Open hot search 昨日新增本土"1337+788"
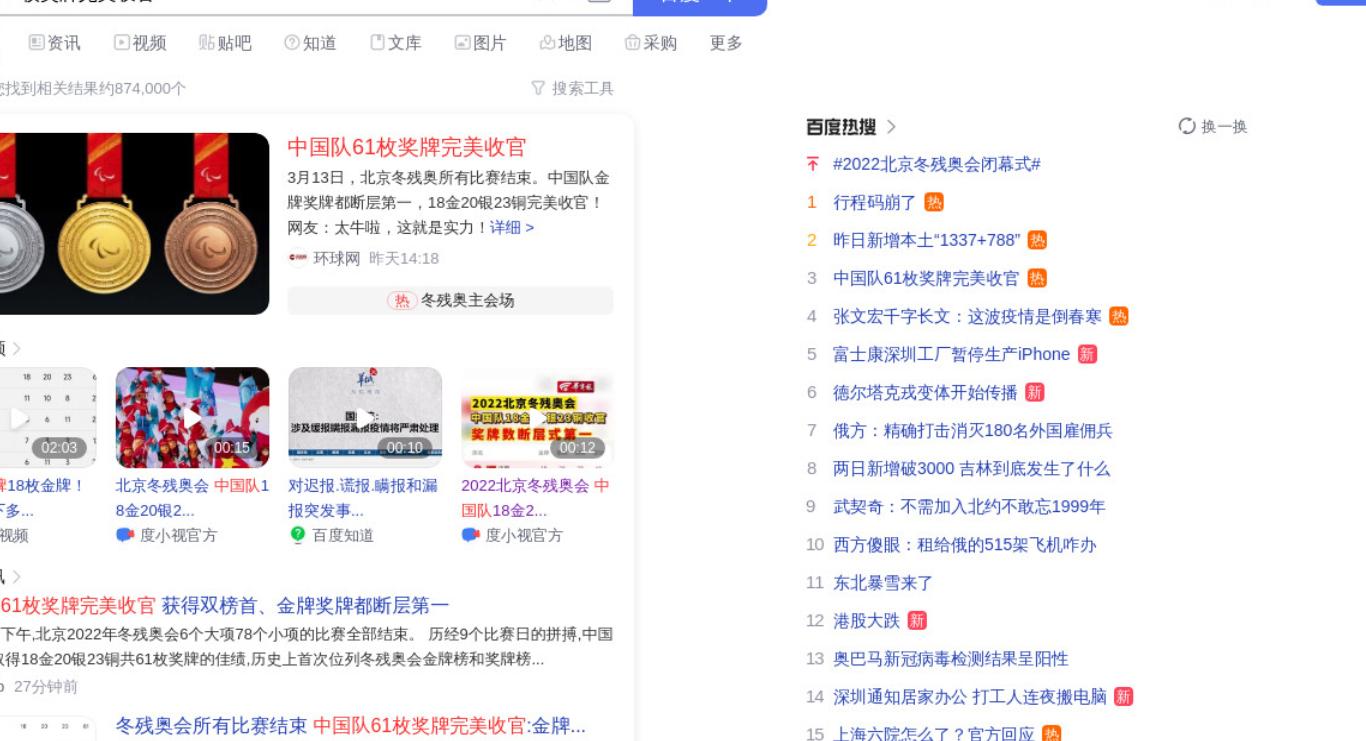Image resolution: width=1366 pixels, height=741 pixels. 927,241
